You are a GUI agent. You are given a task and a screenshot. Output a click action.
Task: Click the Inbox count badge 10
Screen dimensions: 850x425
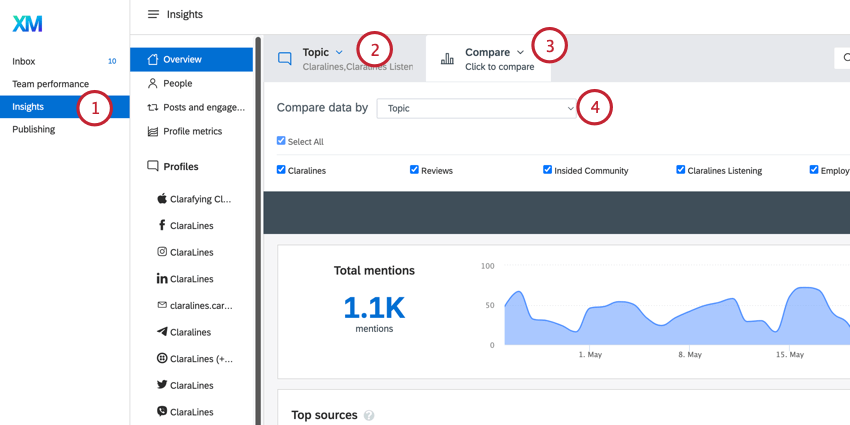(112, 61)
